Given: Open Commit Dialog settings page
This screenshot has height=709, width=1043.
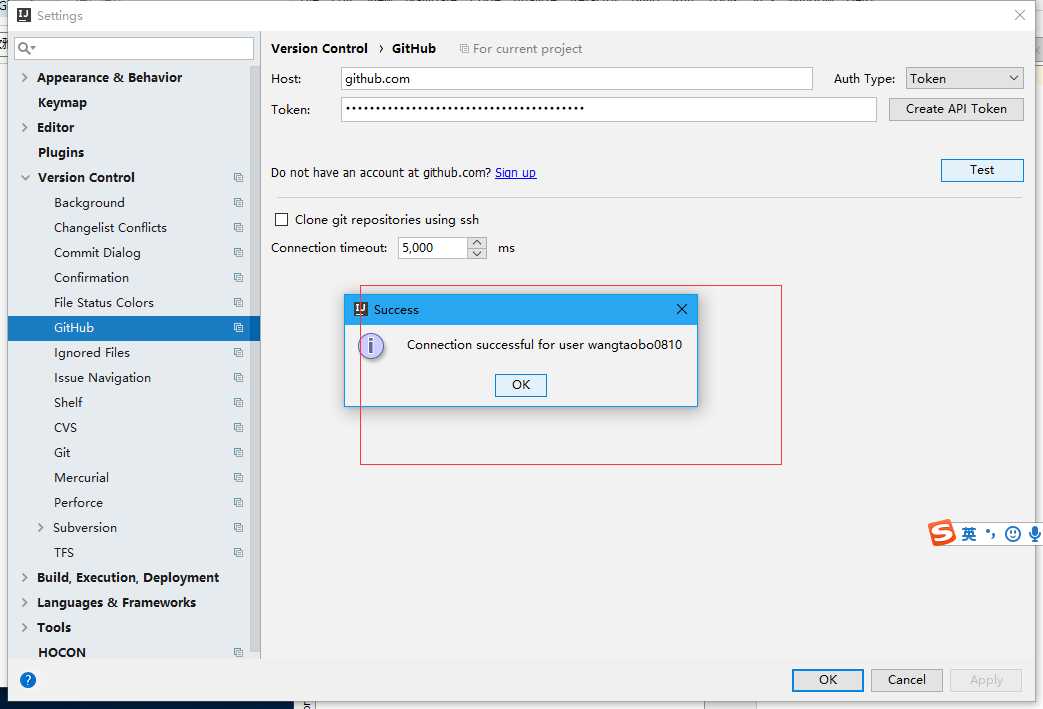Looking at the screenshot, I should (97, 253).
